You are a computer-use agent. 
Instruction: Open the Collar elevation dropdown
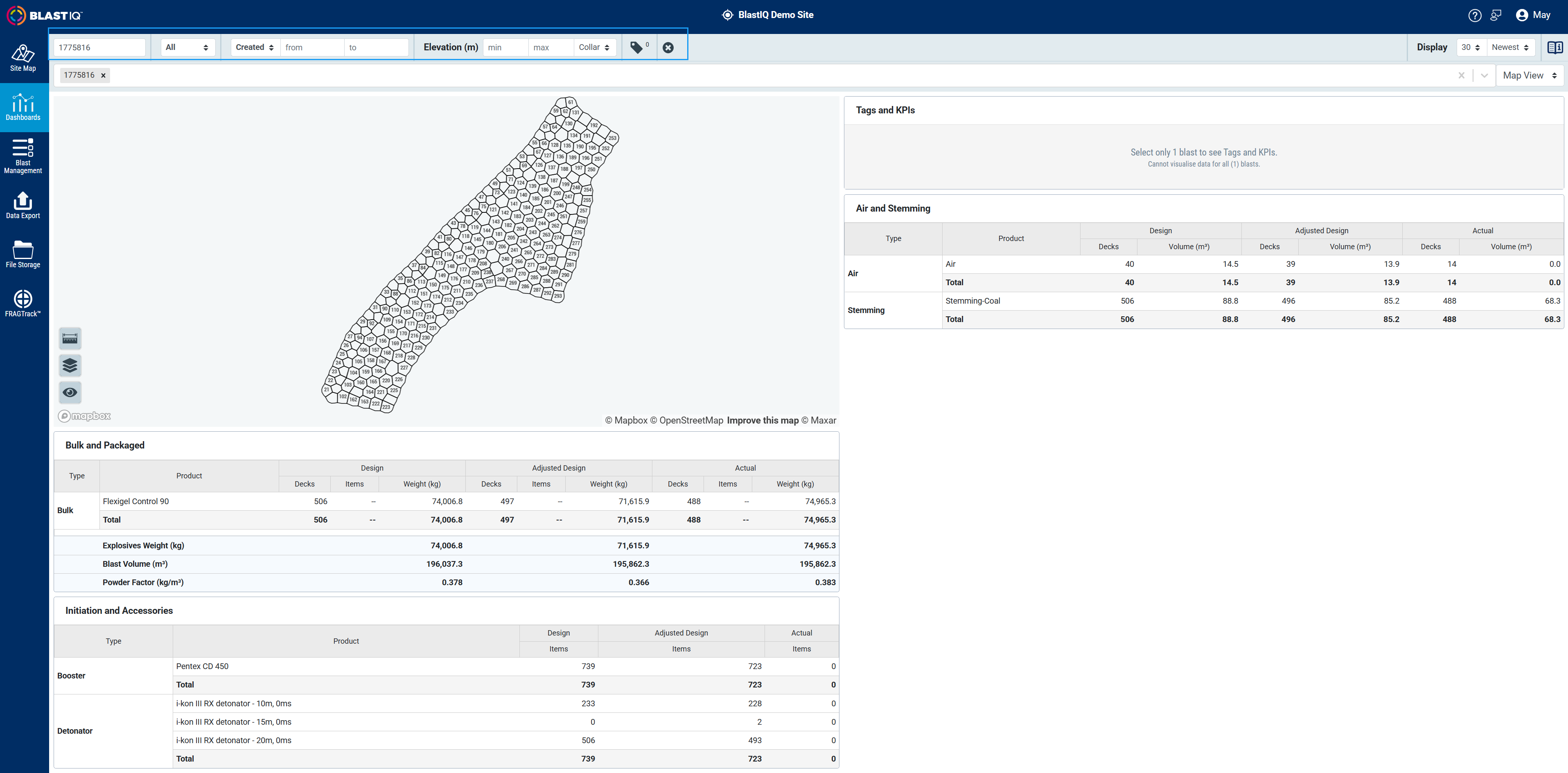click(594, 47)
